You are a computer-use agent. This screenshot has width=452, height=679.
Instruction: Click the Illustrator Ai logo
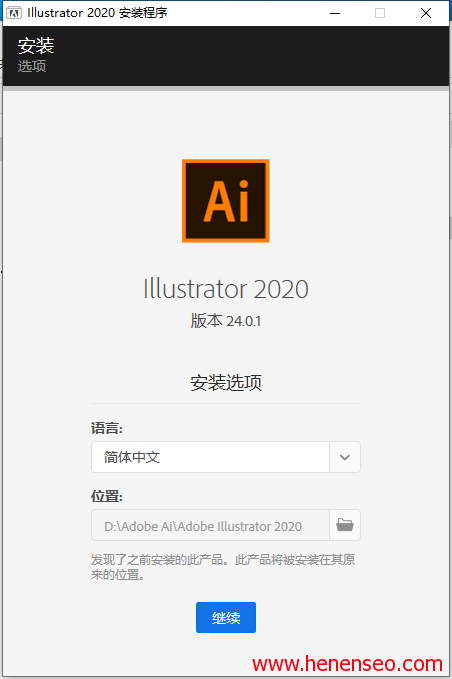point(226,200)
